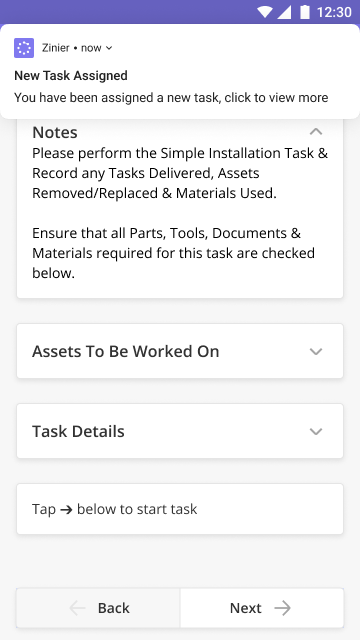The image size is (360, 640).
Task: Tap the Notes section heading
Action: 55,132
